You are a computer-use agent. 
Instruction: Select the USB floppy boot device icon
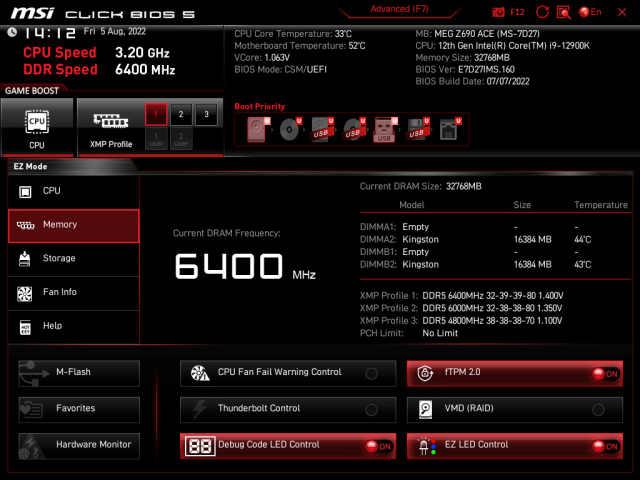tap(418, 130)
